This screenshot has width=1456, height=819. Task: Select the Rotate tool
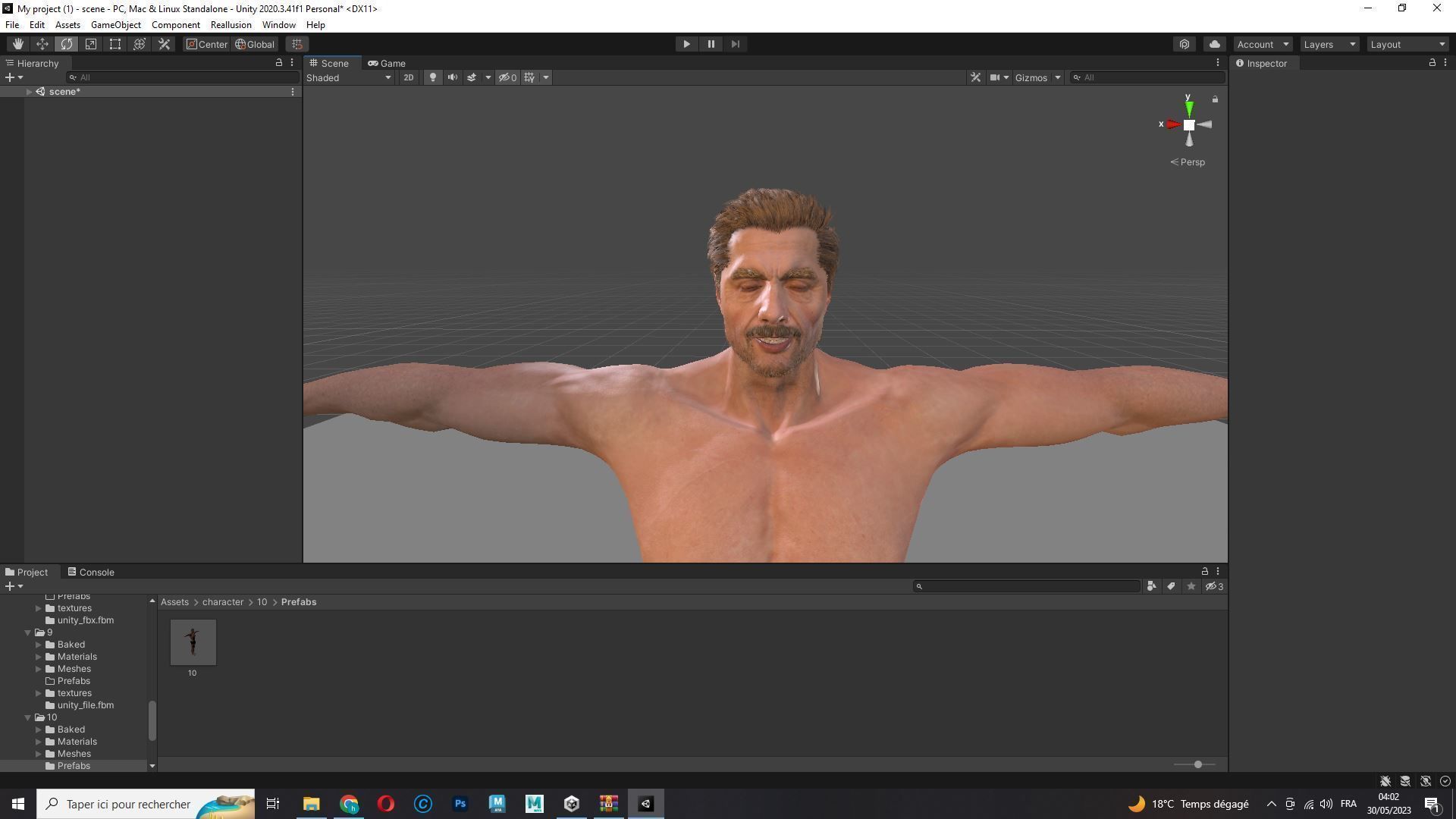[x=67, y=44]
